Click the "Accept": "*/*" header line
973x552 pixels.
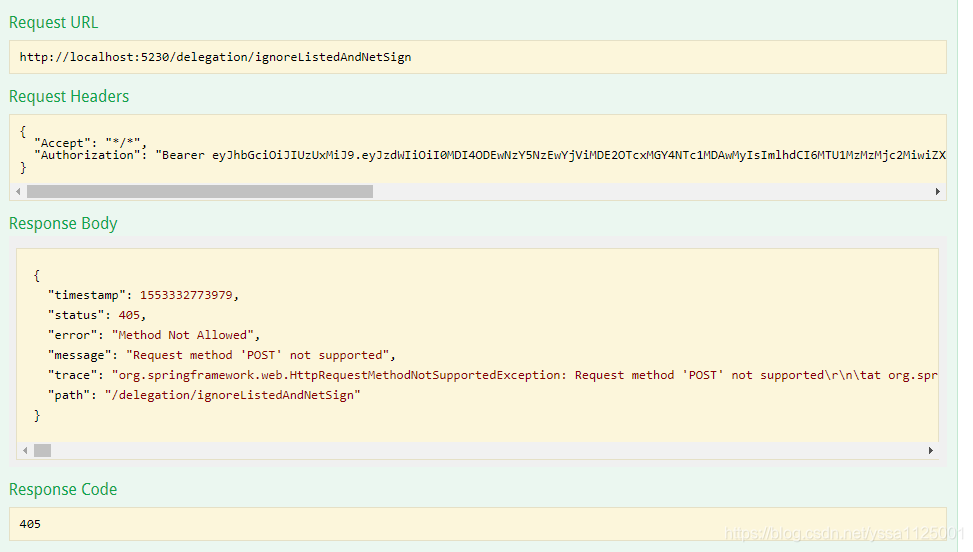point(90,143)
